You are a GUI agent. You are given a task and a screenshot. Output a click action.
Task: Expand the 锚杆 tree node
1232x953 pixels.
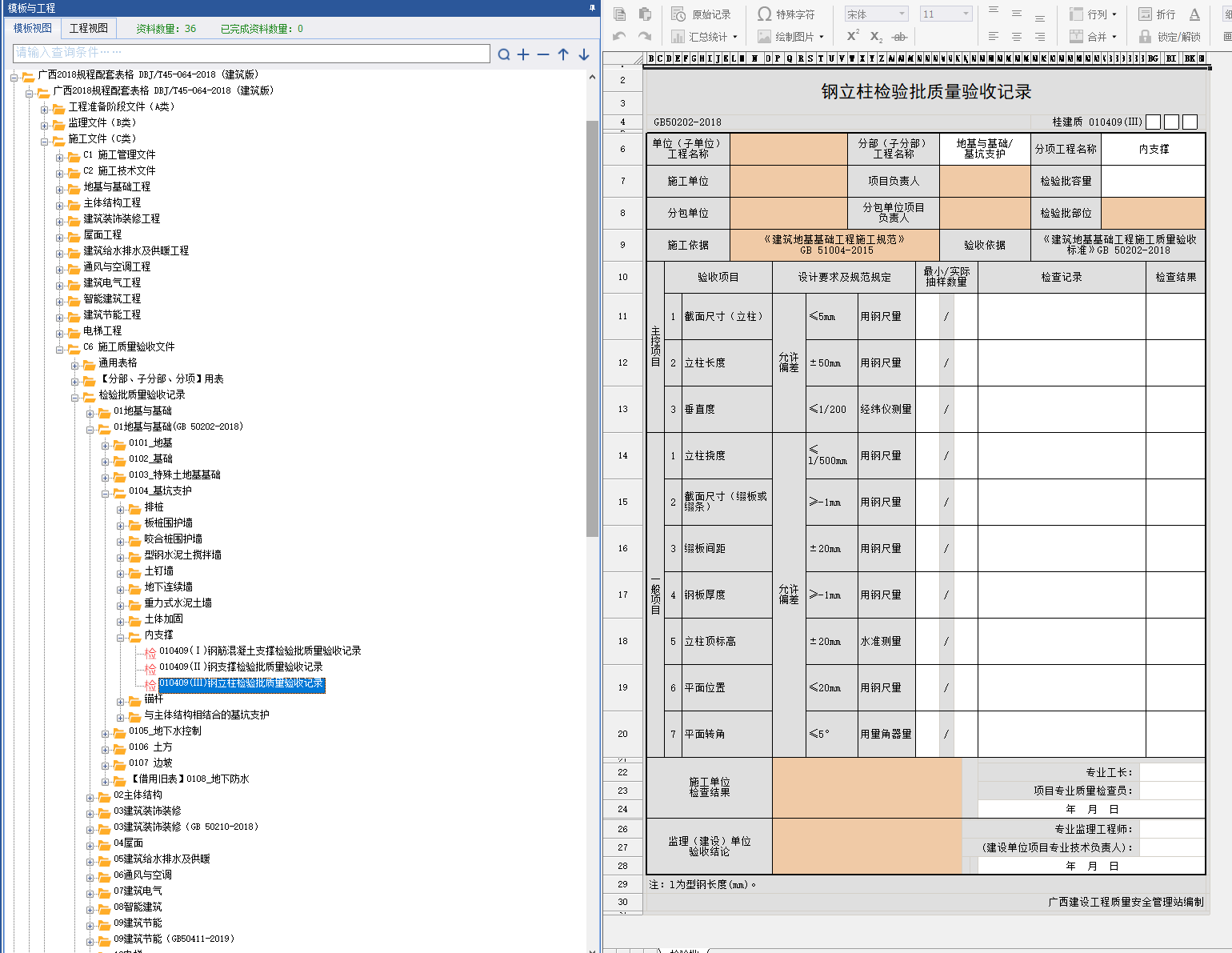click(120, 702)
